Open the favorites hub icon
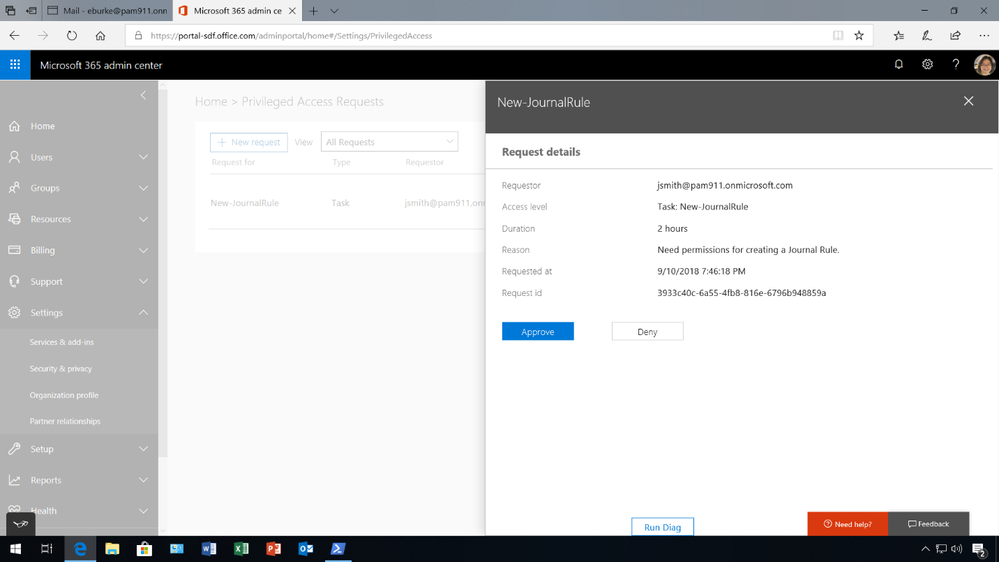Image resolution: width=999 pixels, height=562 pixels. [898, 36]
